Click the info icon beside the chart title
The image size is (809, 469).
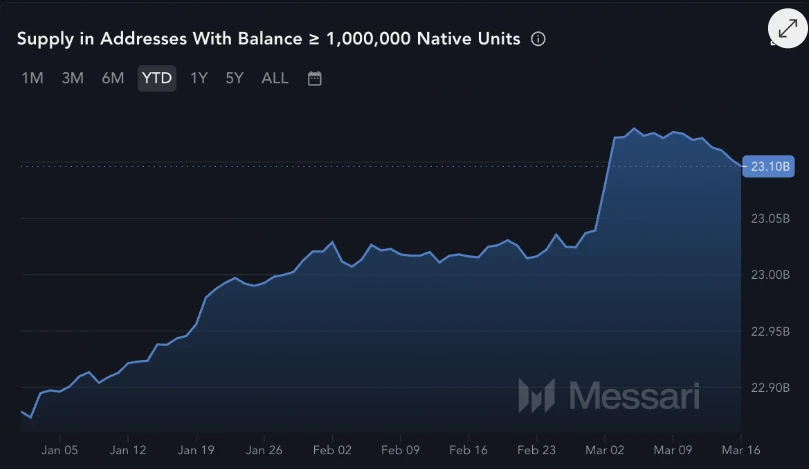point(538,39)
